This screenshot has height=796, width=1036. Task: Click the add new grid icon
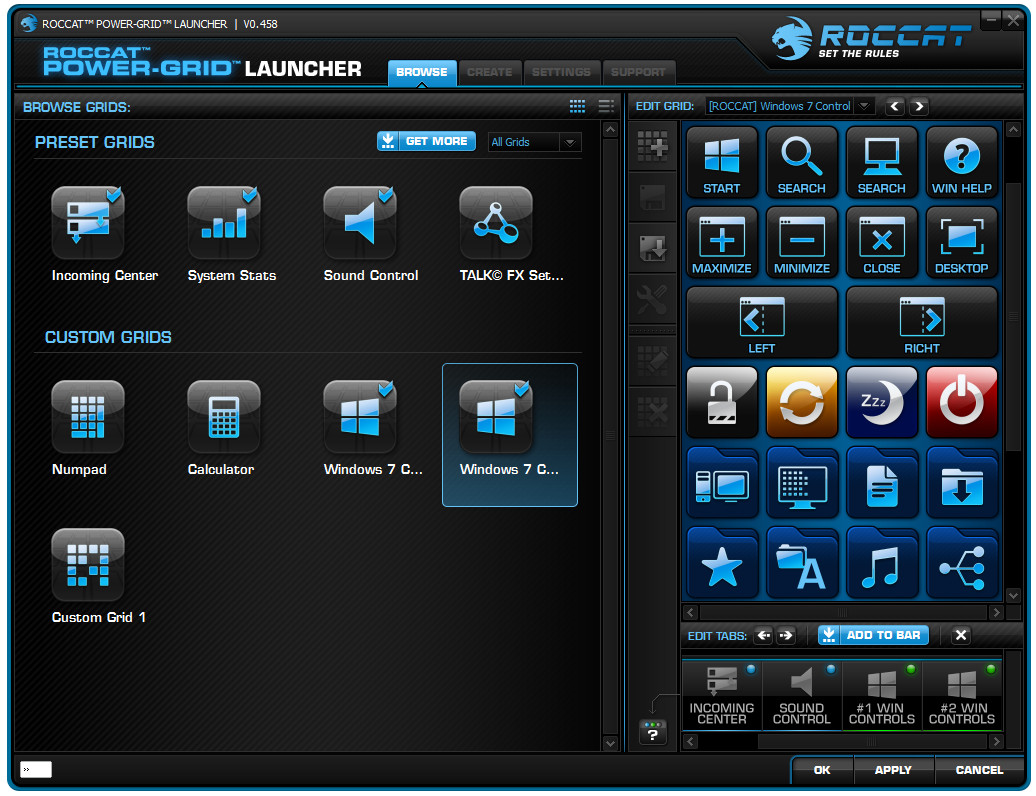pos(652,146)
